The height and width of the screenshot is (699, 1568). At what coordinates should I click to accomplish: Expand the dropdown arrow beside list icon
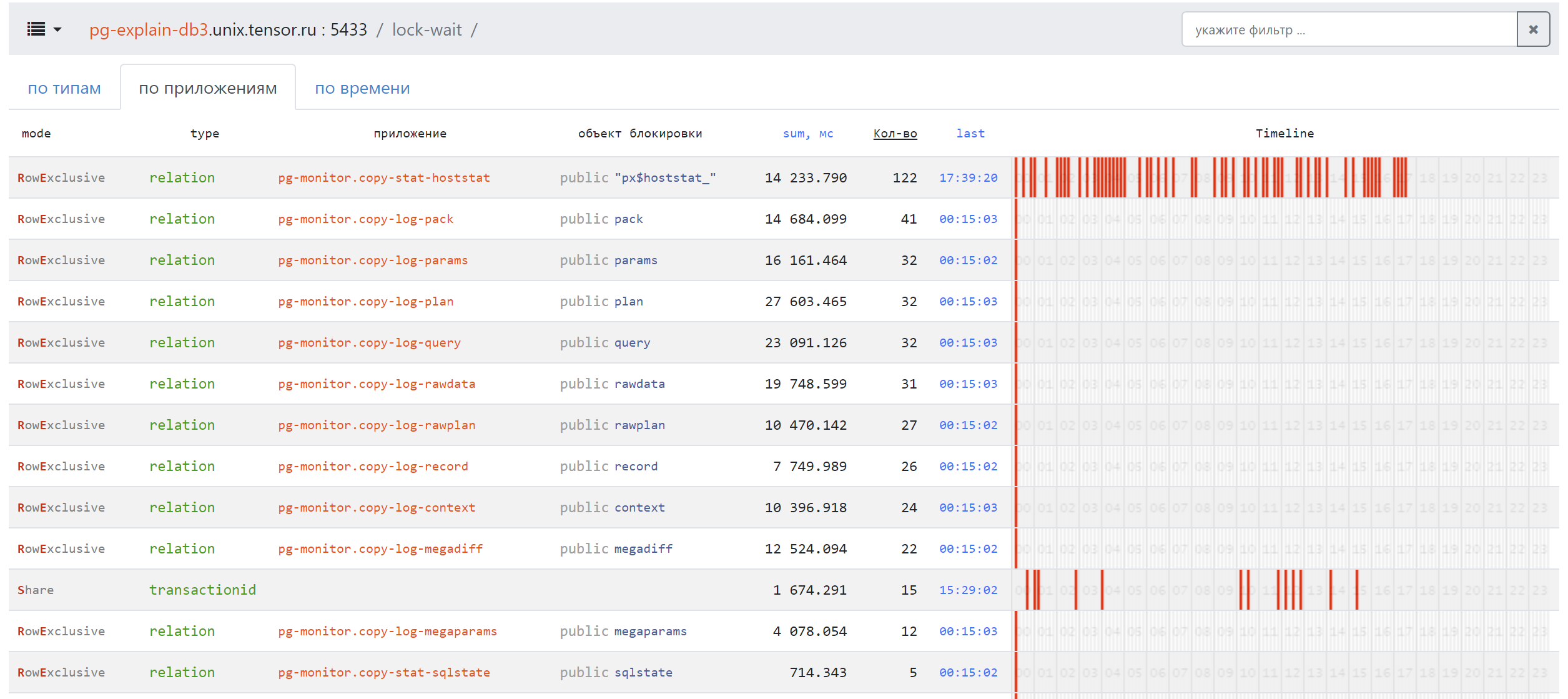pos(57,29)
